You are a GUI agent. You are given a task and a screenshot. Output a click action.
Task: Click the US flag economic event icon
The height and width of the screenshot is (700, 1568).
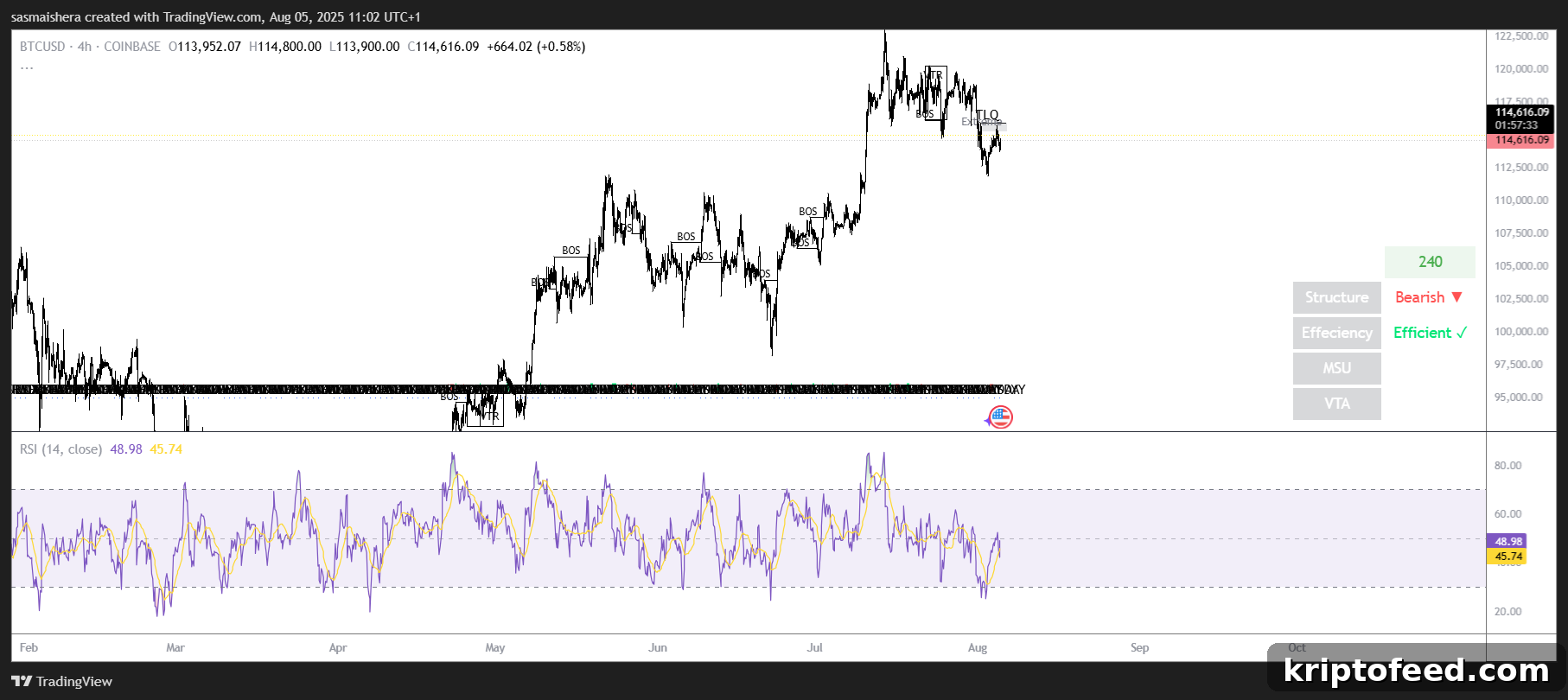tap(1000, 417)
